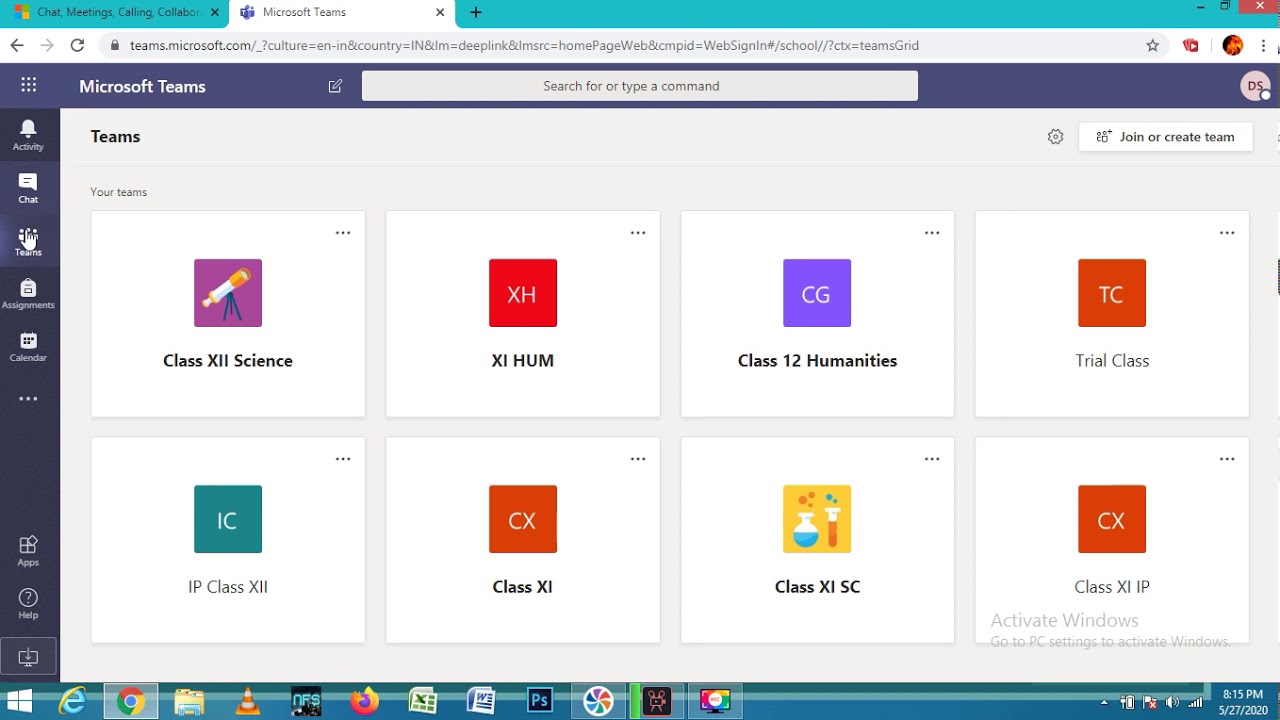The width and height of the screenshot is (1280, 720).
Task: Select the Microsoft Teams browser tab
Action: (x=340, y=12)
